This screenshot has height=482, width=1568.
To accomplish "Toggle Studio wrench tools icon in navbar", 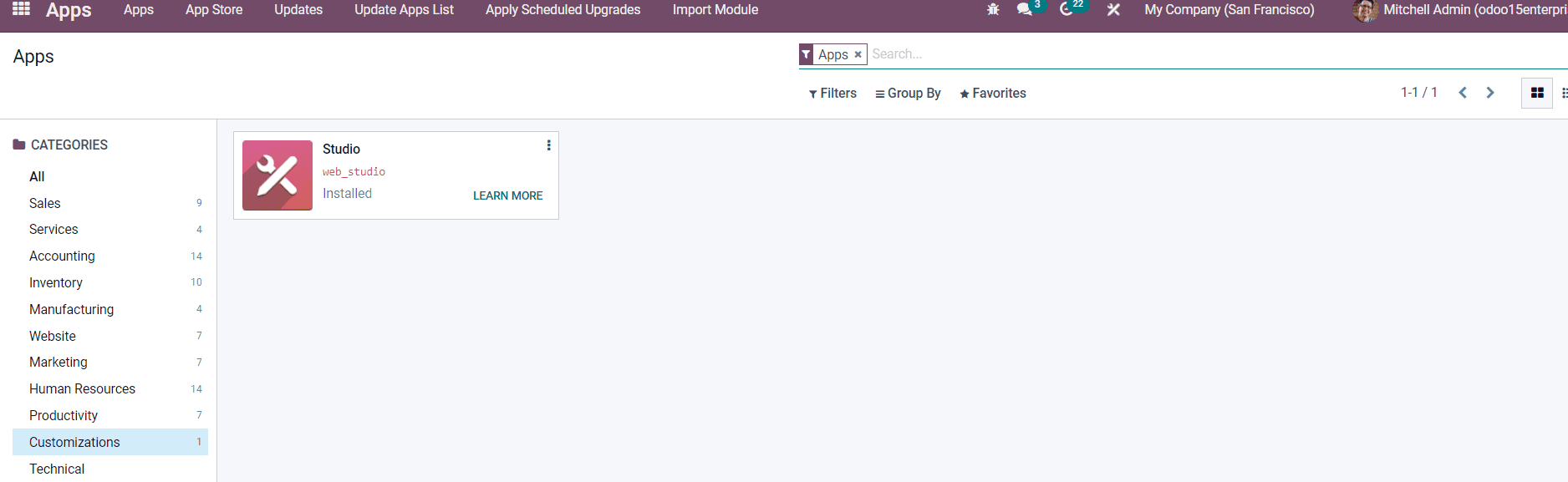I will click(1113, 9).
